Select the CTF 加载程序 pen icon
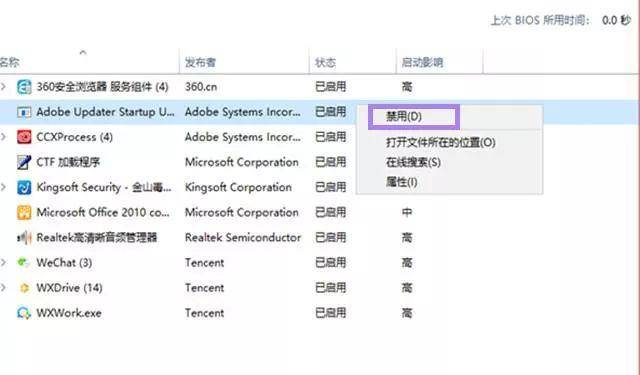 coord(24,162)
